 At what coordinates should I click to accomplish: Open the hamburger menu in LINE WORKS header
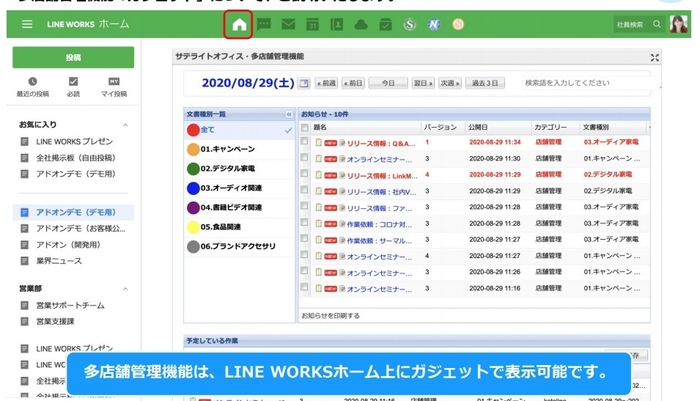pyautogui.click(x=27, y=24)
